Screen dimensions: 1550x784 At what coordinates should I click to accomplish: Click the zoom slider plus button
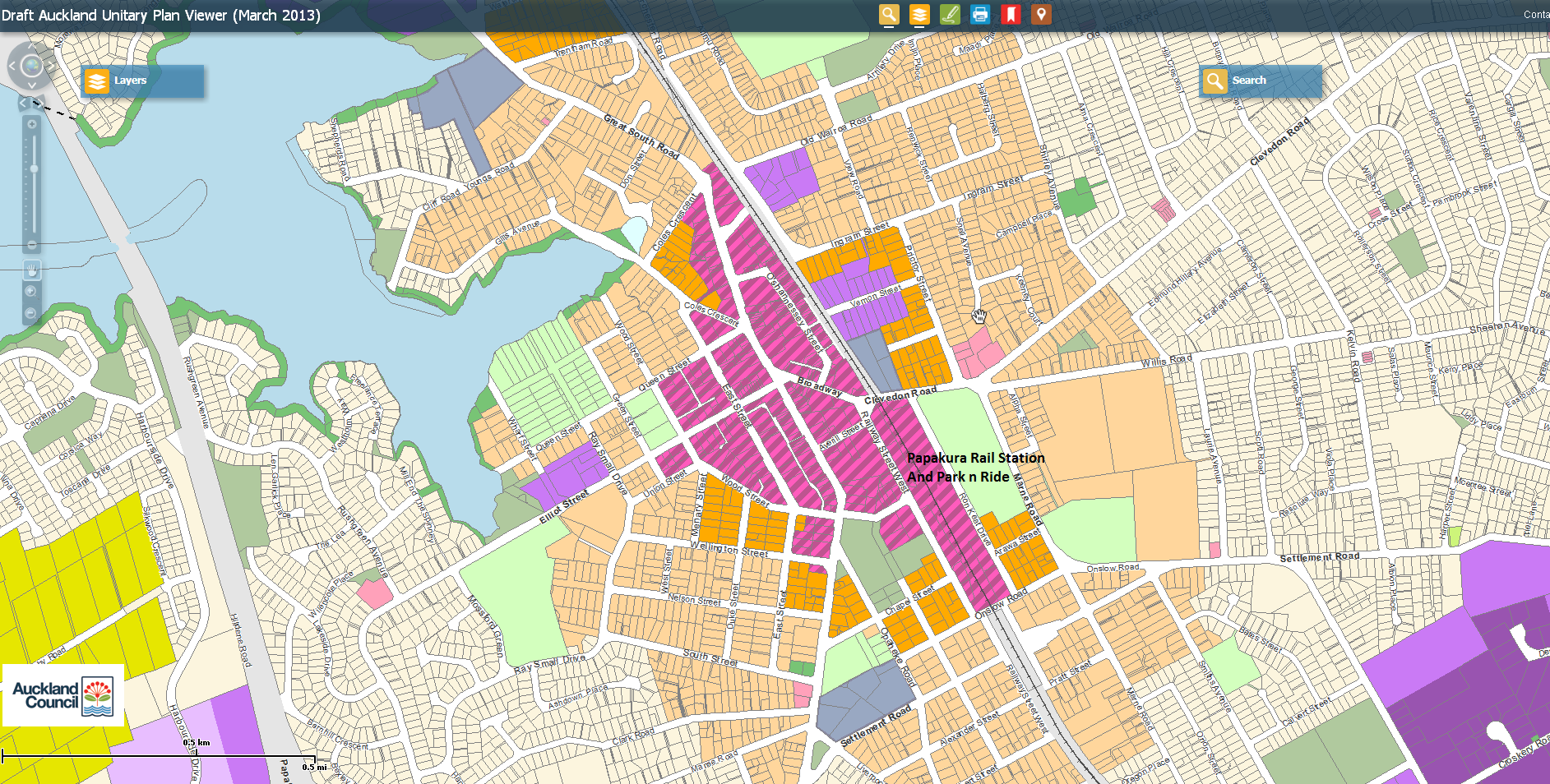tap(32, 125)
